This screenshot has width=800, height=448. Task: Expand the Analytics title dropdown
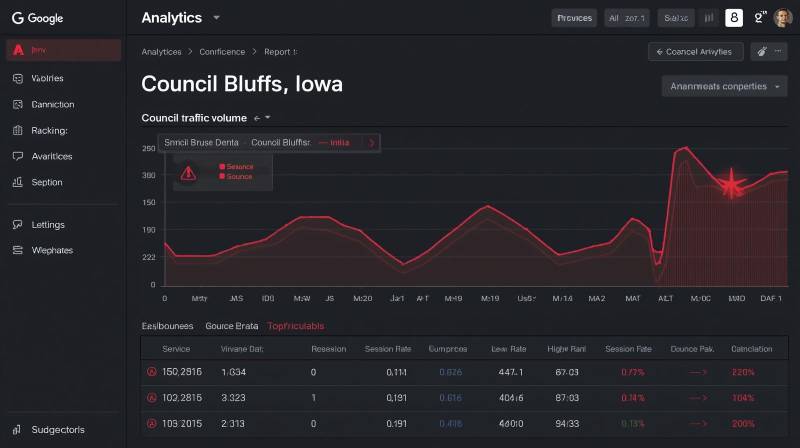click(x=217, y=18)
